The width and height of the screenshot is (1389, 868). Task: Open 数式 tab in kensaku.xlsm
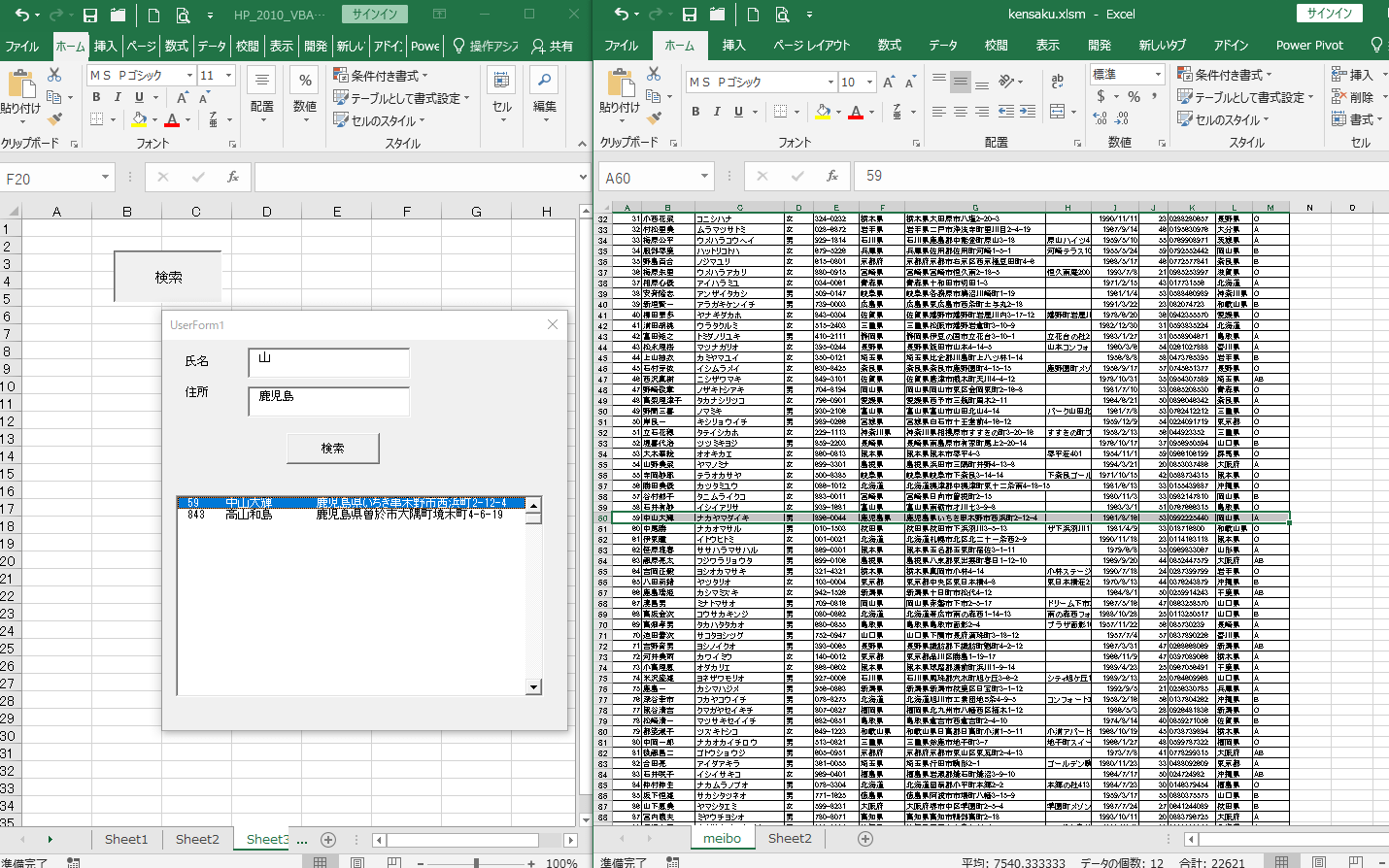click(890, 46)
